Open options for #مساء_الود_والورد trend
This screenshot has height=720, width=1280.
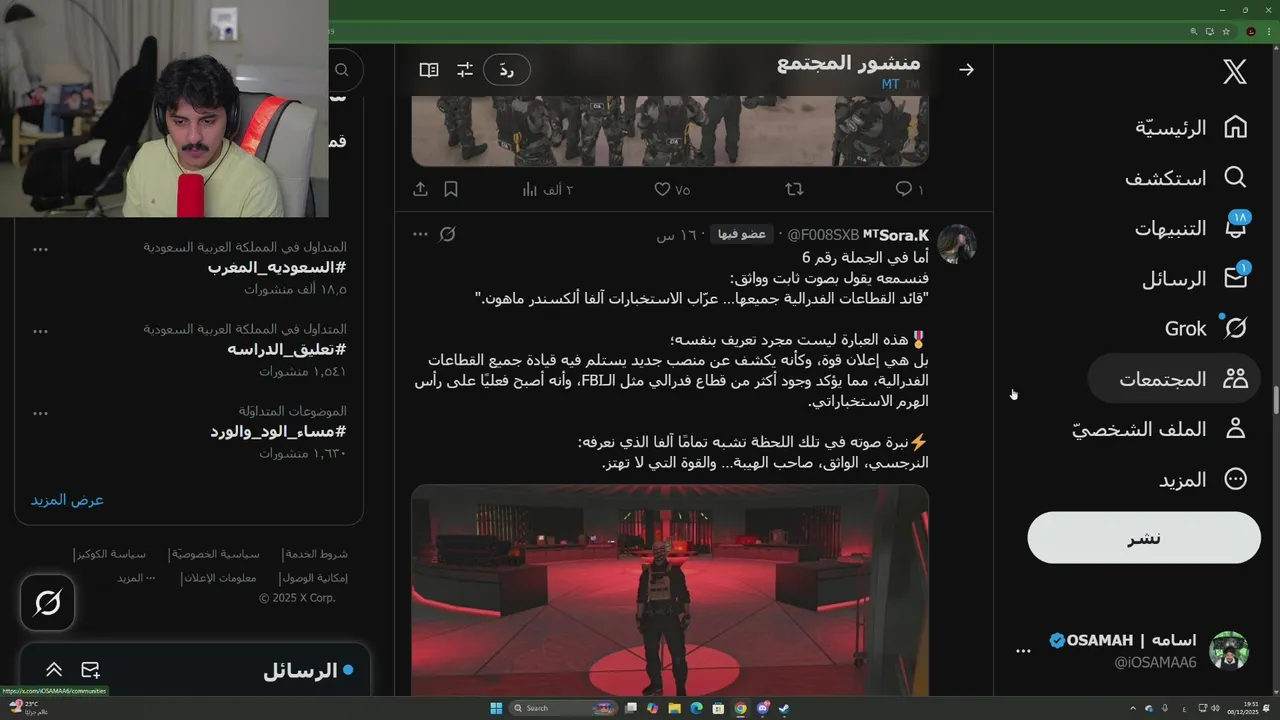40,413
